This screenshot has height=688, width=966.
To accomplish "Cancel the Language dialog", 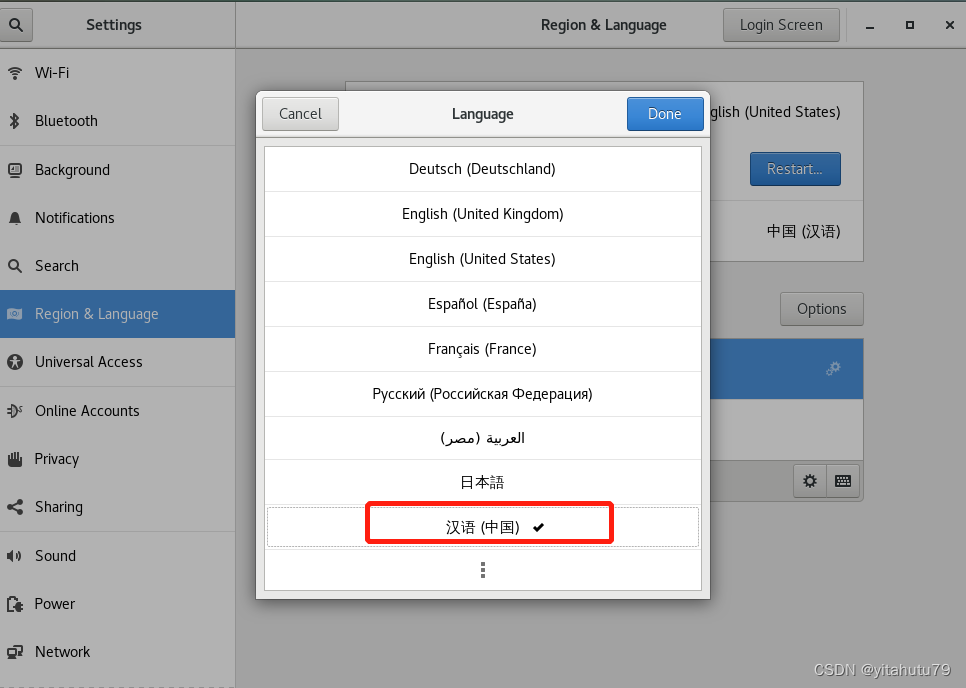I will tap(300, 114).
